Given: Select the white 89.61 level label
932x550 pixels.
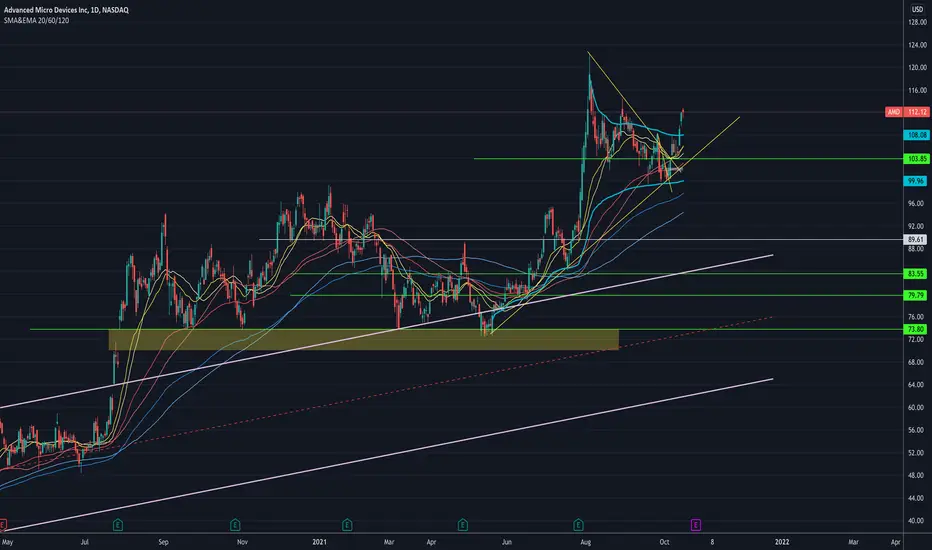Looking at the screenshot, I should pyautogui.click(x=916, y=240).
